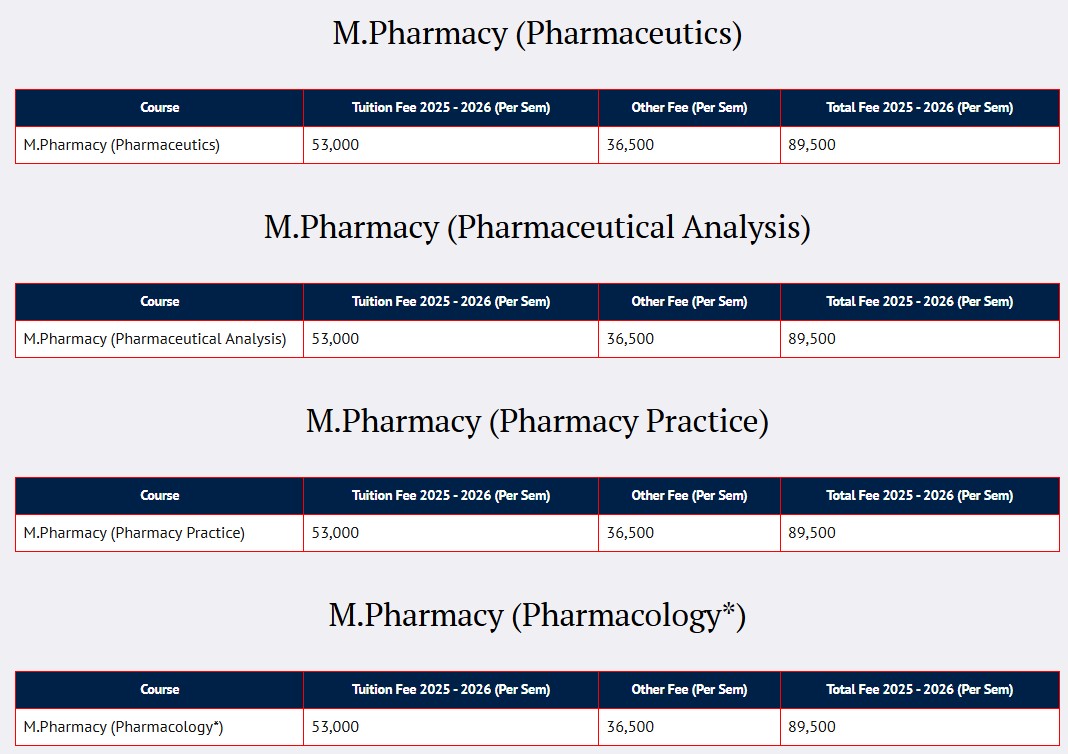
Task: Click the M.Pharmacy (Pharmaceutical Analysis) section heading
Action: pyautogui.click(x=537, y=228)
